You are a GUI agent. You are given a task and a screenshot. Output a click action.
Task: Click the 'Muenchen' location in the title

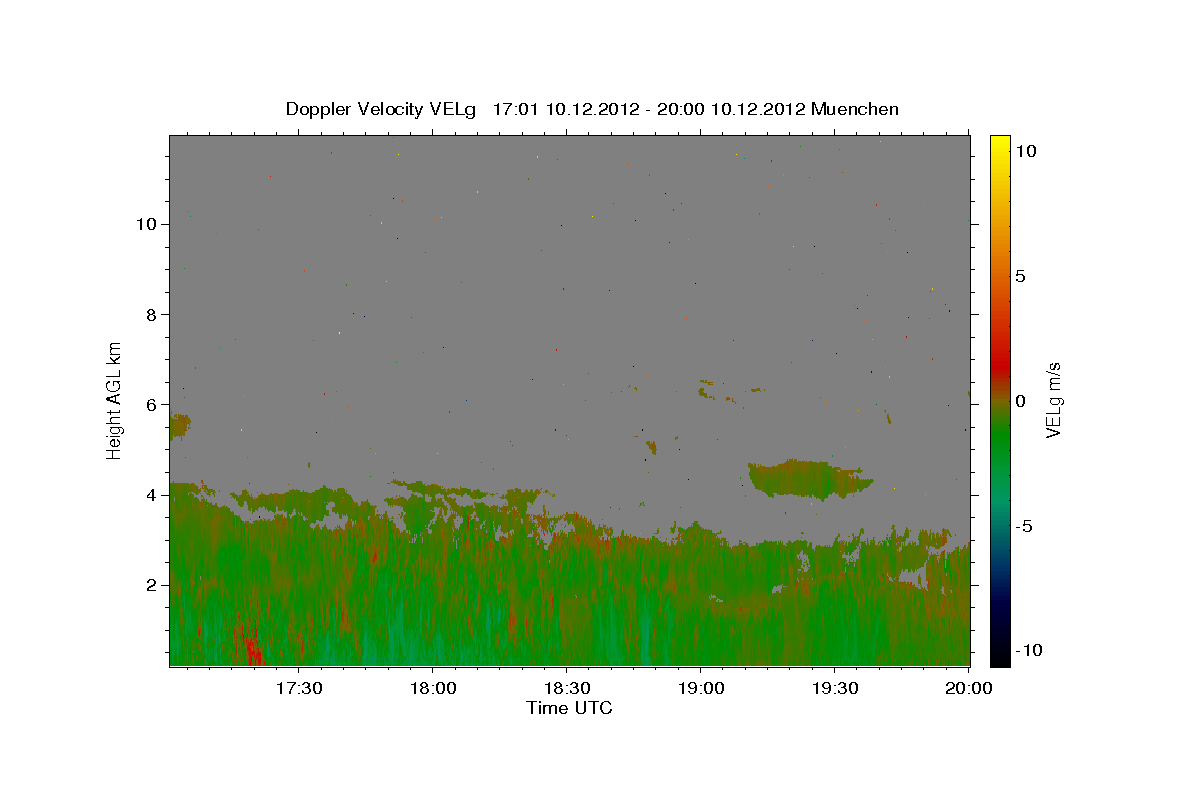[x=854, y=109]
